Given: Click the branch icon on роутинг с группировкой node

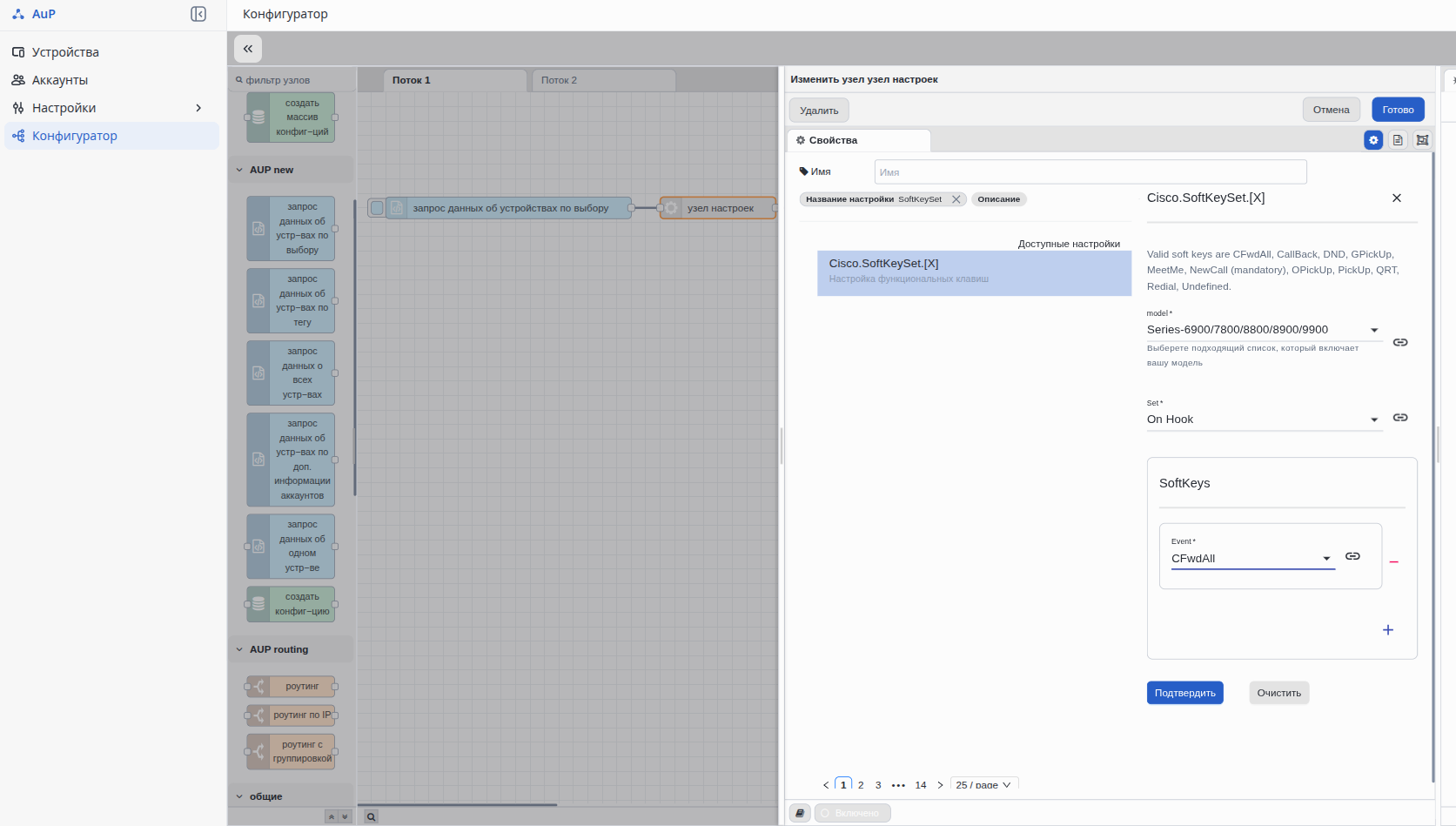Looking at the screenshot, I should click(258, 752).
